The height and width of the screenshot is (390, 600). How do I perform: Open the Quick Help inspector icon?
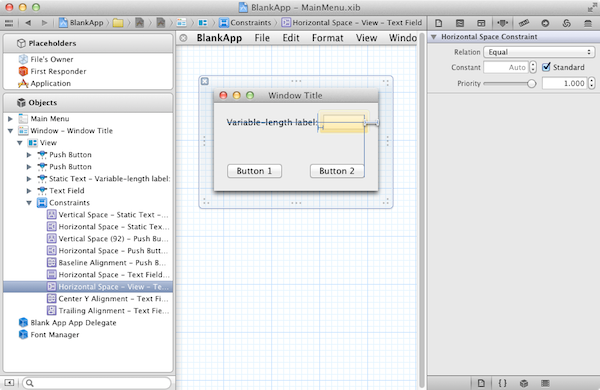click(460, 23)
